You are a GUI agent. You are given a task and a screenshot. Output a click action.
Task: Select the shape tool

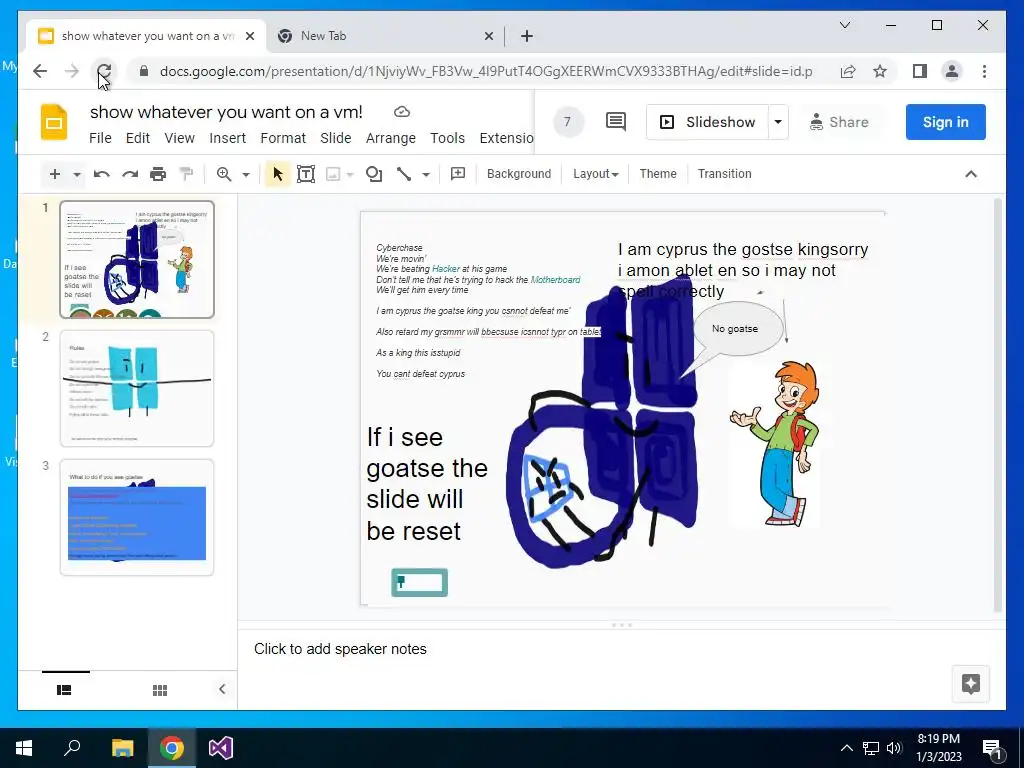374,174
